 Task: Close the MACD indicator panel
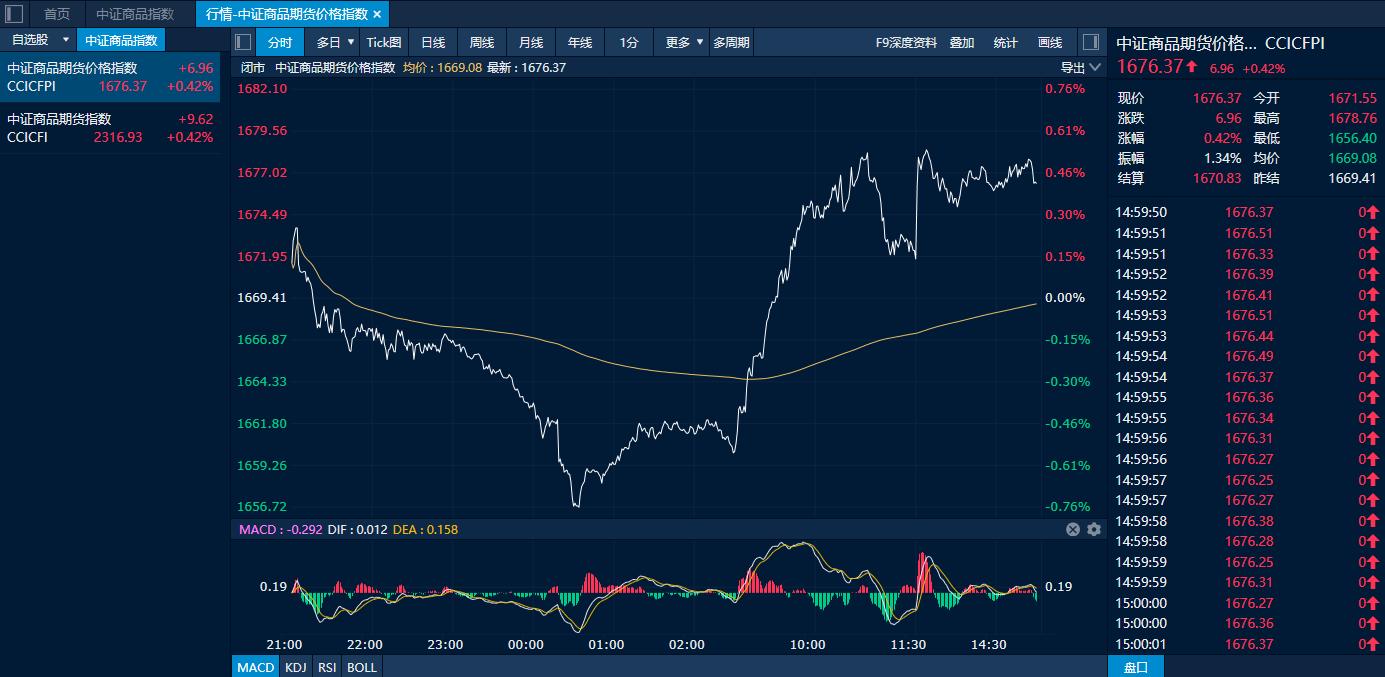1073,529
